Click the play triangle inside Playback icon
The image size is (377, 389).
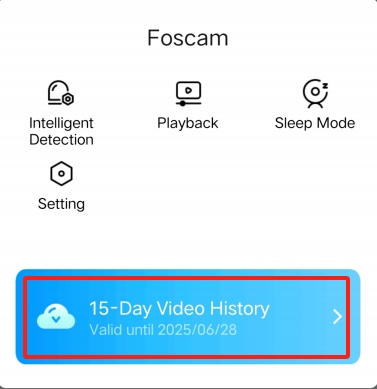click(x=188, y=90)
